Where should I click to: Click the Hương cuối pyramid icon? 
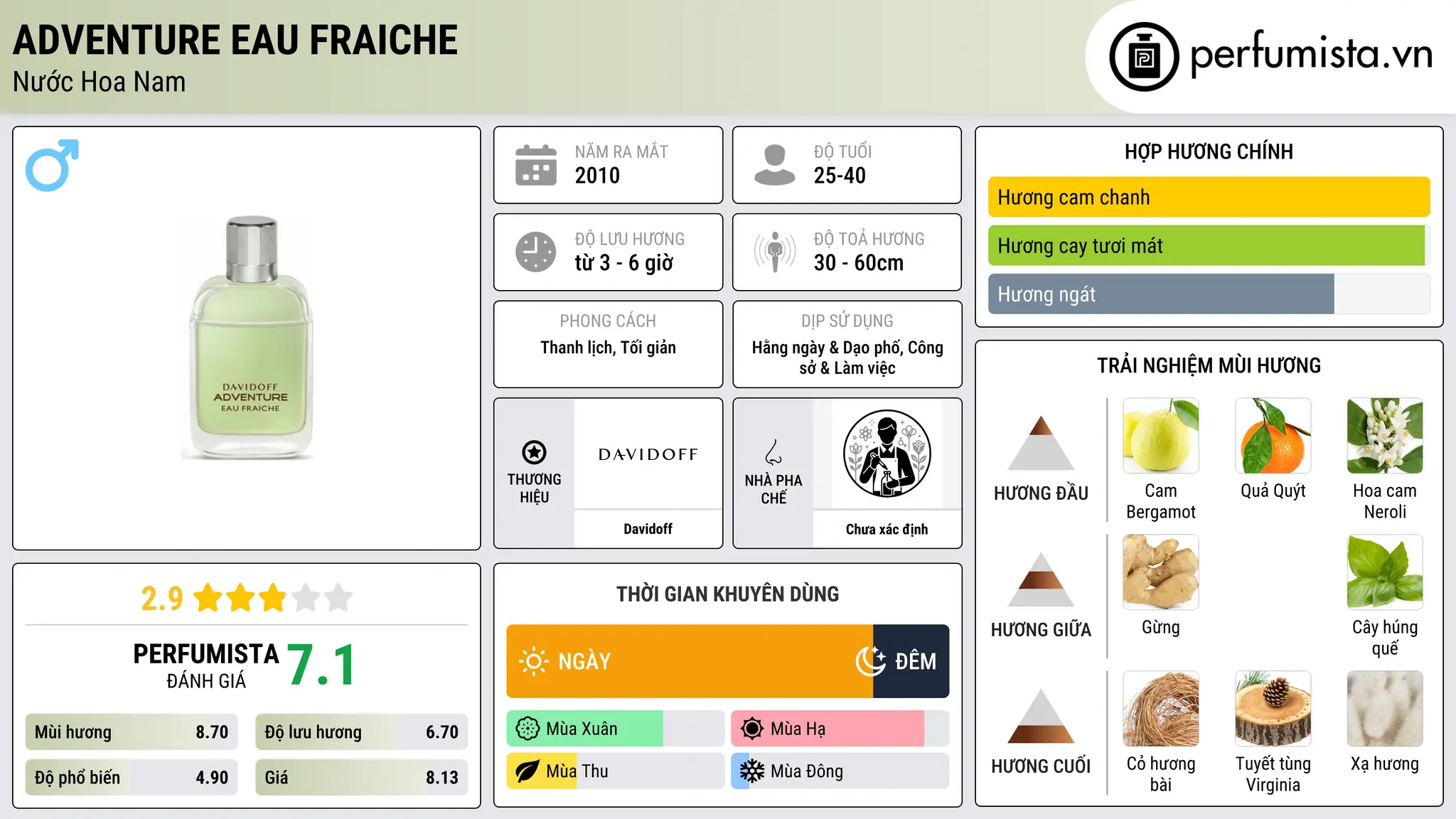pos(1041,716)
